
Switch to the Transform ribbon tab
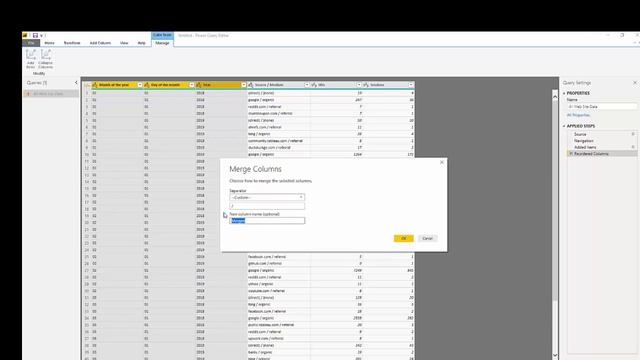(72, 43)
